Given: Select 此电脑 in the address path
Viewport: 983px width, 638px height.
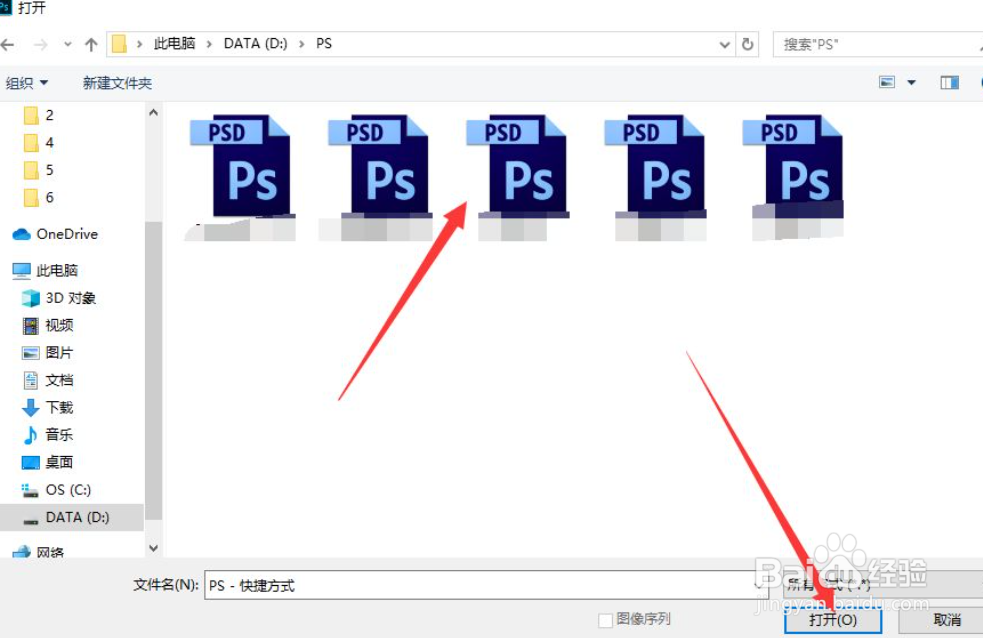Looking at the screenshot, I should click(x=174, y=43).
